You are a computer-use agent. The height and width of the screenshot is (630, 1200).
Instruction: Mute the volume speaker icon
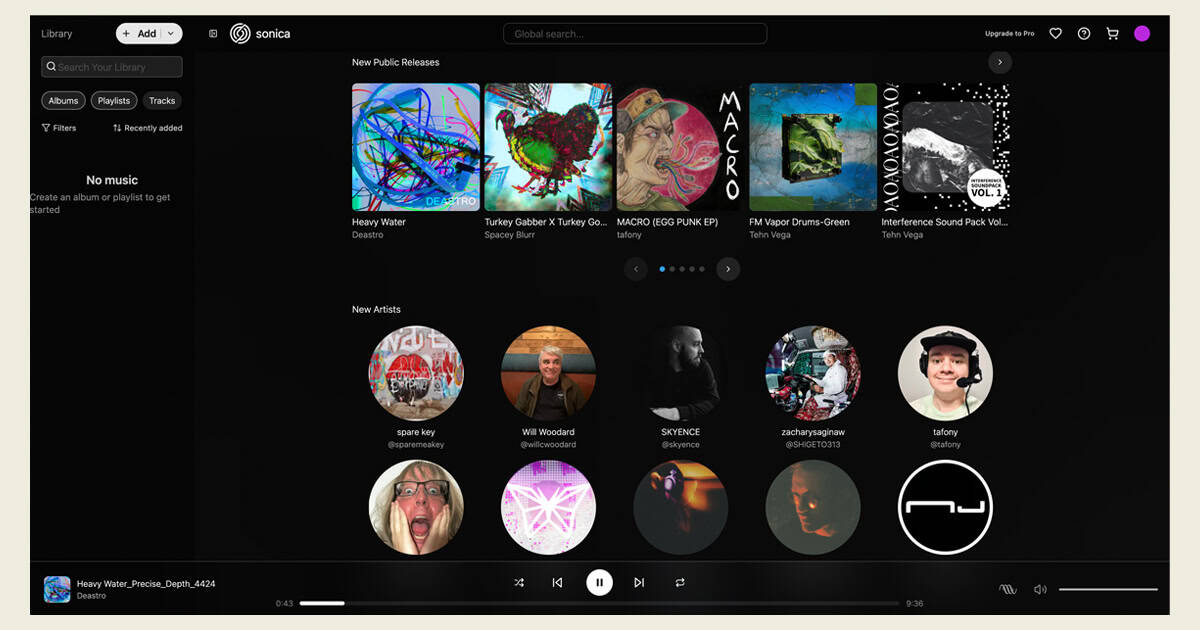[x=1040, y=589]
